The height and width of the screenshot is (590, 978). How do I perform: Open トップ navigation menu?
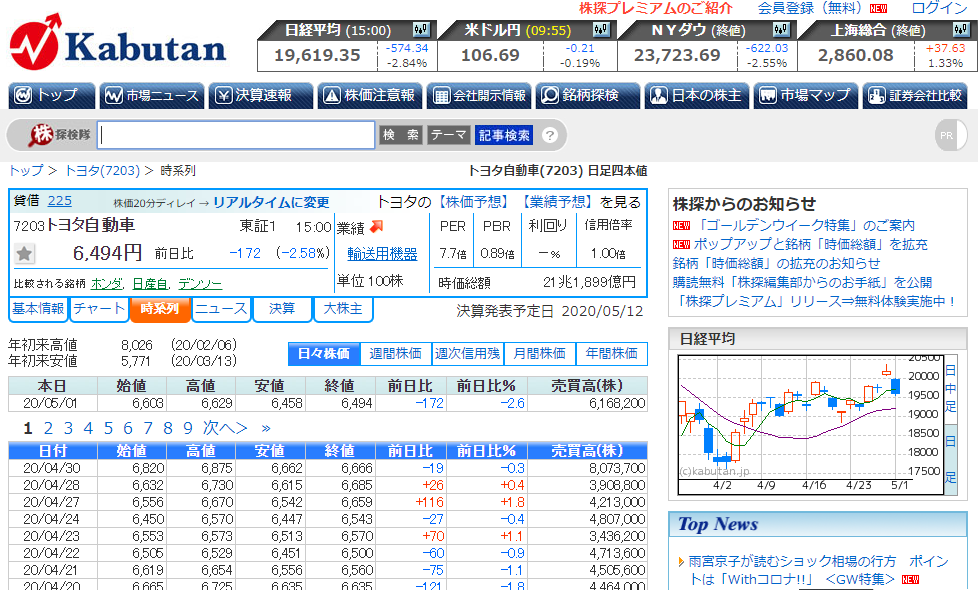tap(52, 95)
